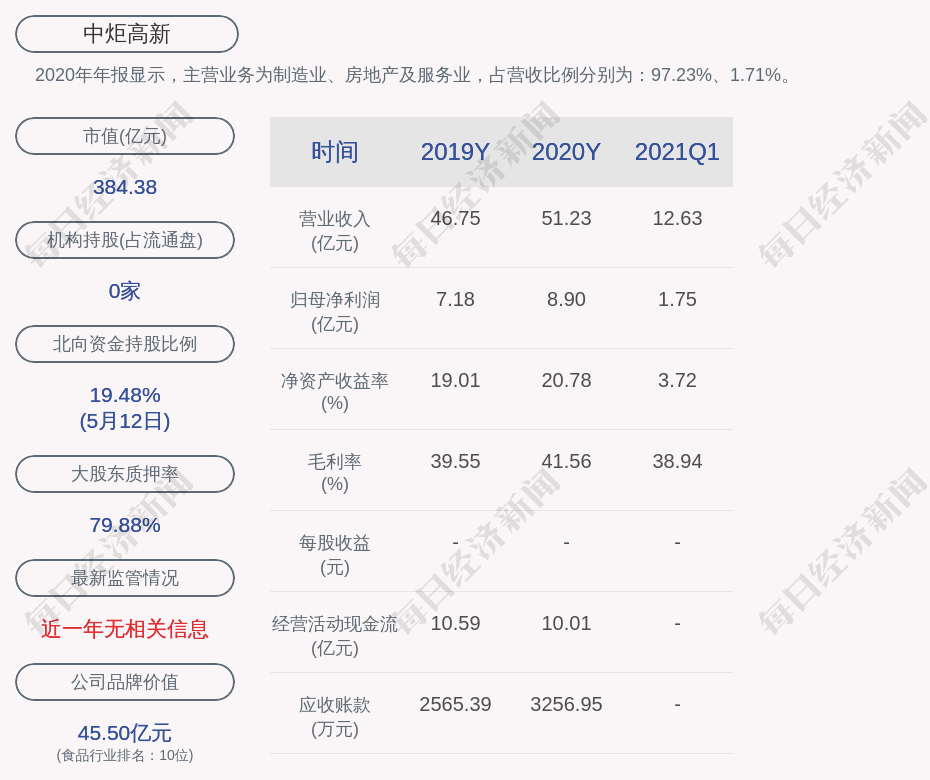Click the 每股收益 row label
This screenshot has width=930, height=780.
click(335, 555)
